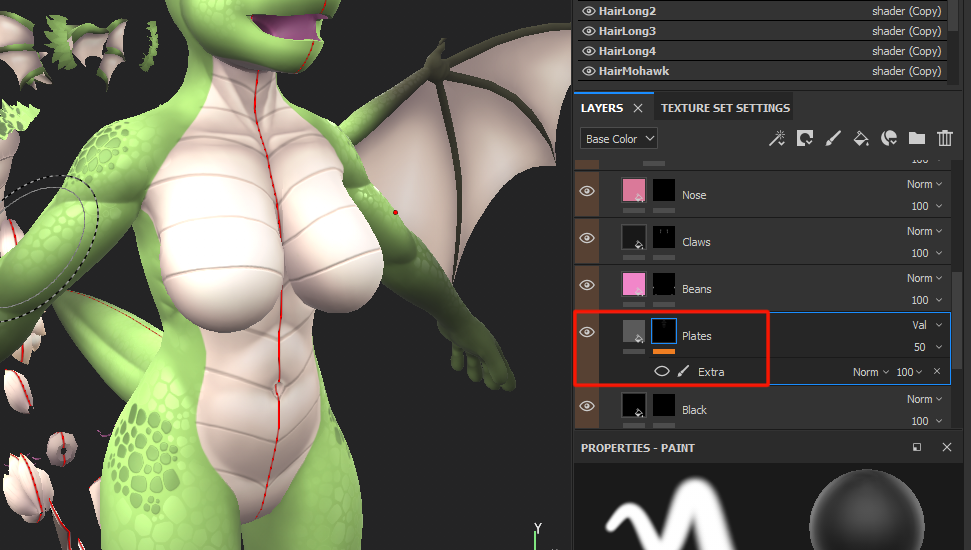The height and width of the screenshot is (550, 971).
Task: Select the Nose layer mask thumbnail
Action: [x=664, y=190]
